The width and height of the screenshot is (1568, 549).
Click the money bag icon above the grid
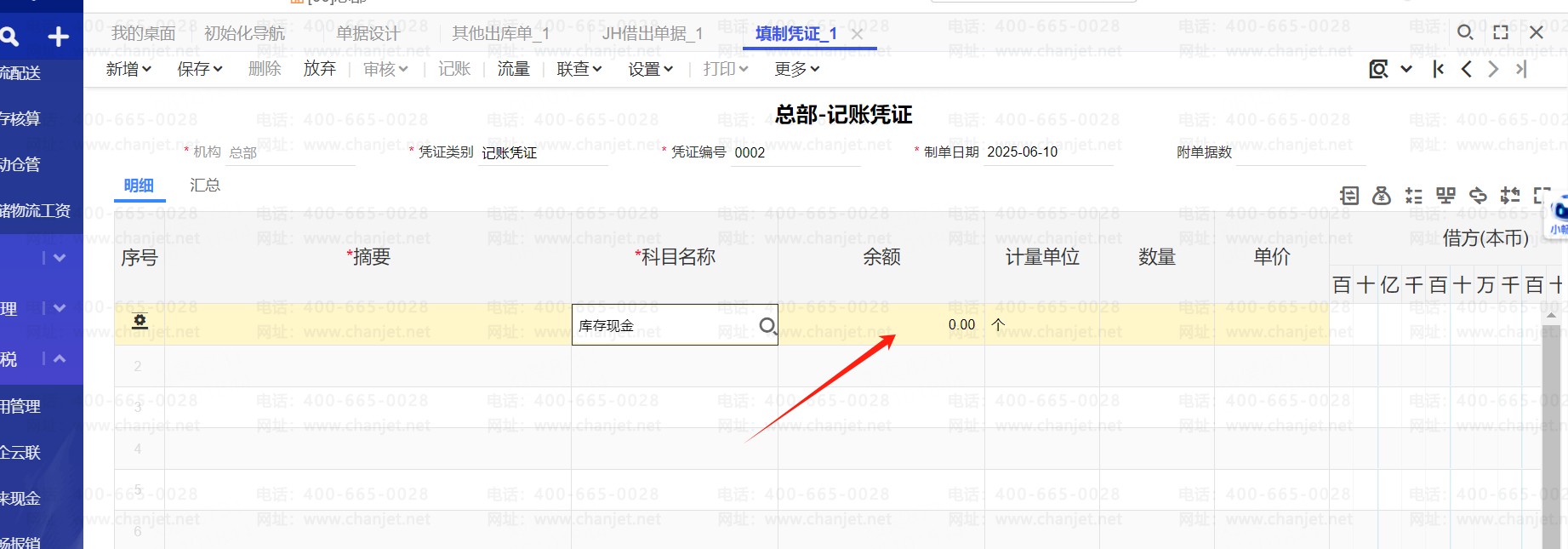1382,196
